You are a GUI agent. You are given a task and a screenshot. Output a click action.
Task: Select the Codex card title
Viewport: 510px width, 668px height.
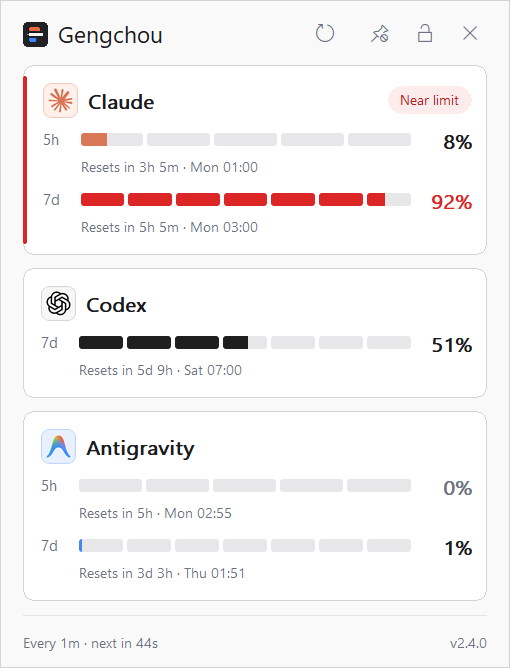point(116,305)
